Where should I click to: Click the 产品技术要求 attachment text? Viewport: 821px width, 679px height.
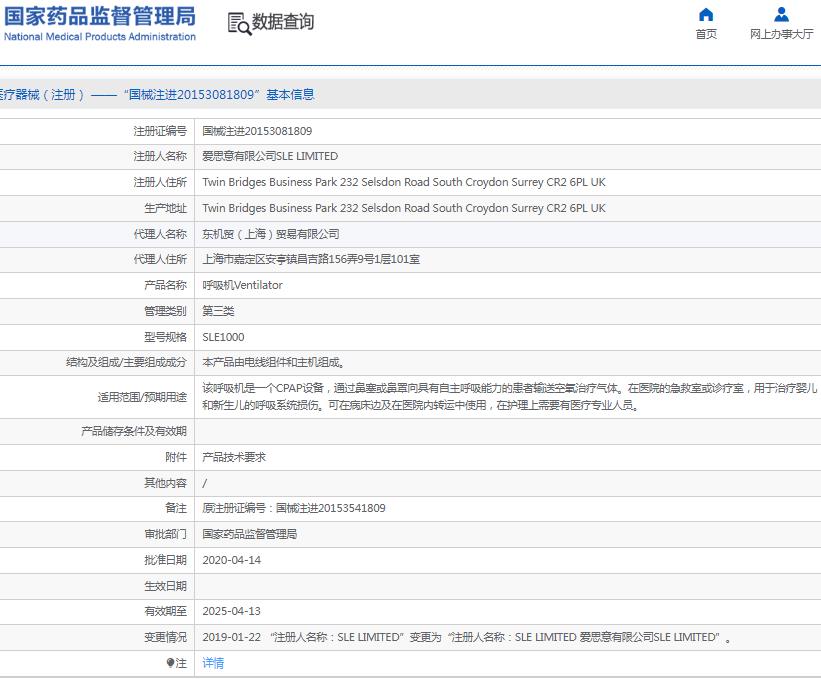(x=234, y=457)
